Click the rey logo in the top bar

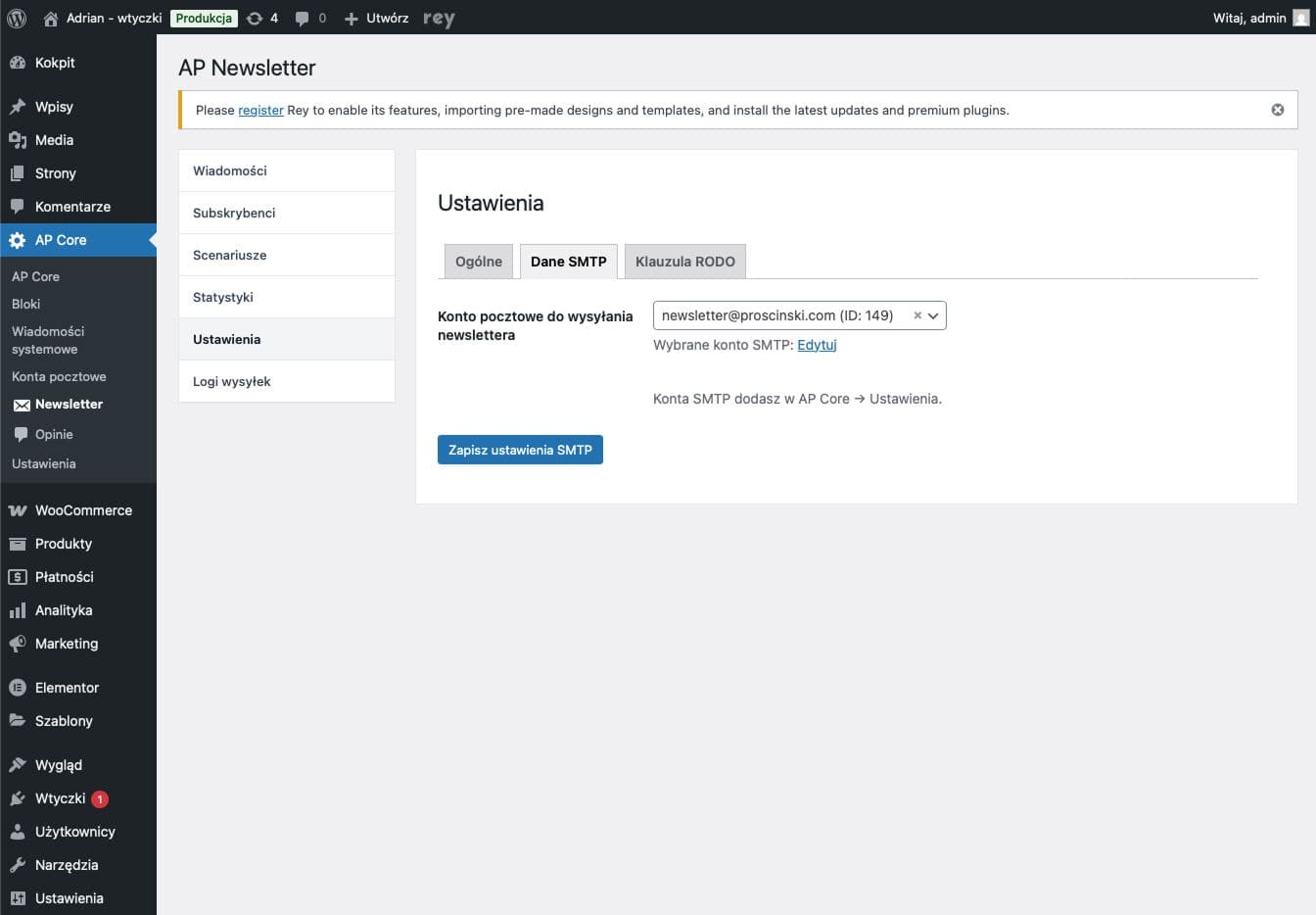click(x=438, y=18)
